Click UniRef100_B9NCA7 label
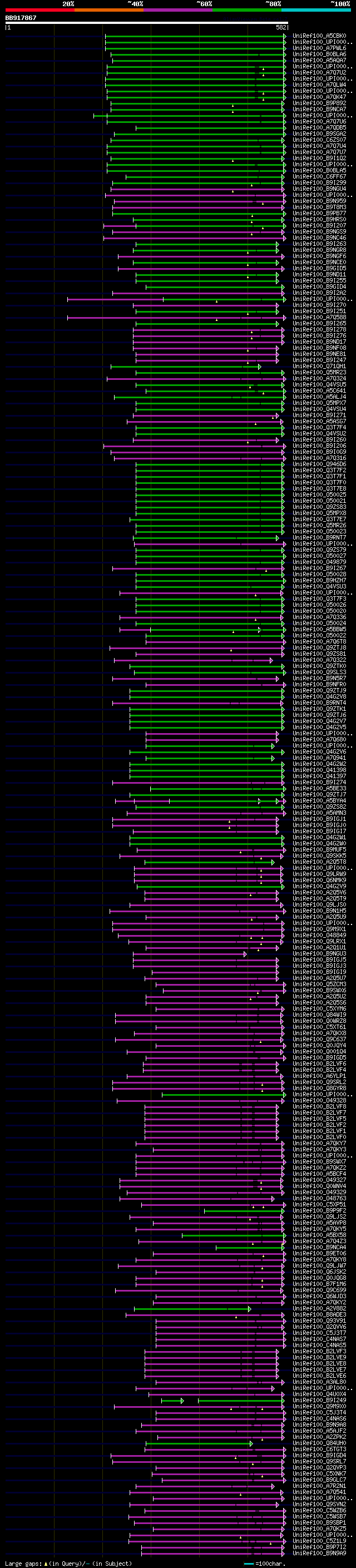356x1568 pixels. (x=319, y=109)
